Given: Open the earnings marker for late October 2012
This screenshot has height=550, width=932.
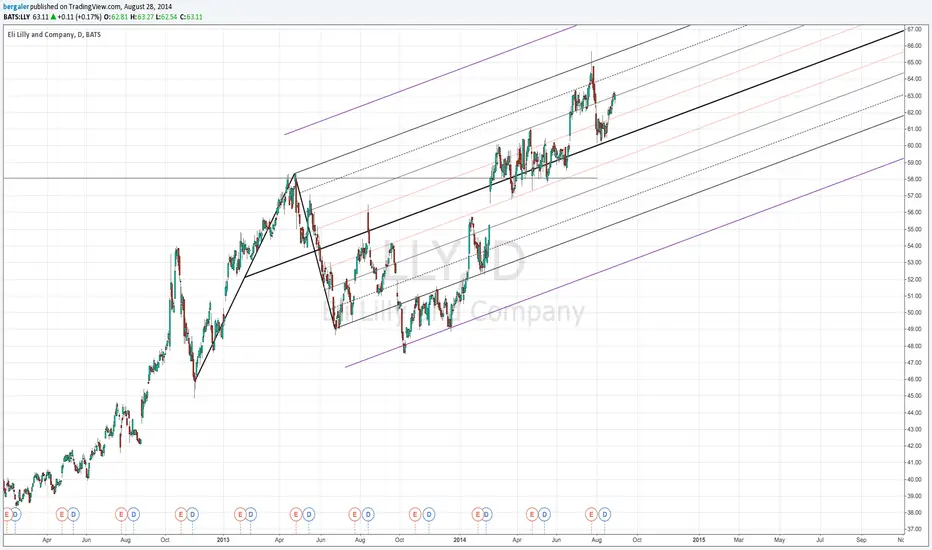Looking at the screenshot, I should [x=181, y=514].
